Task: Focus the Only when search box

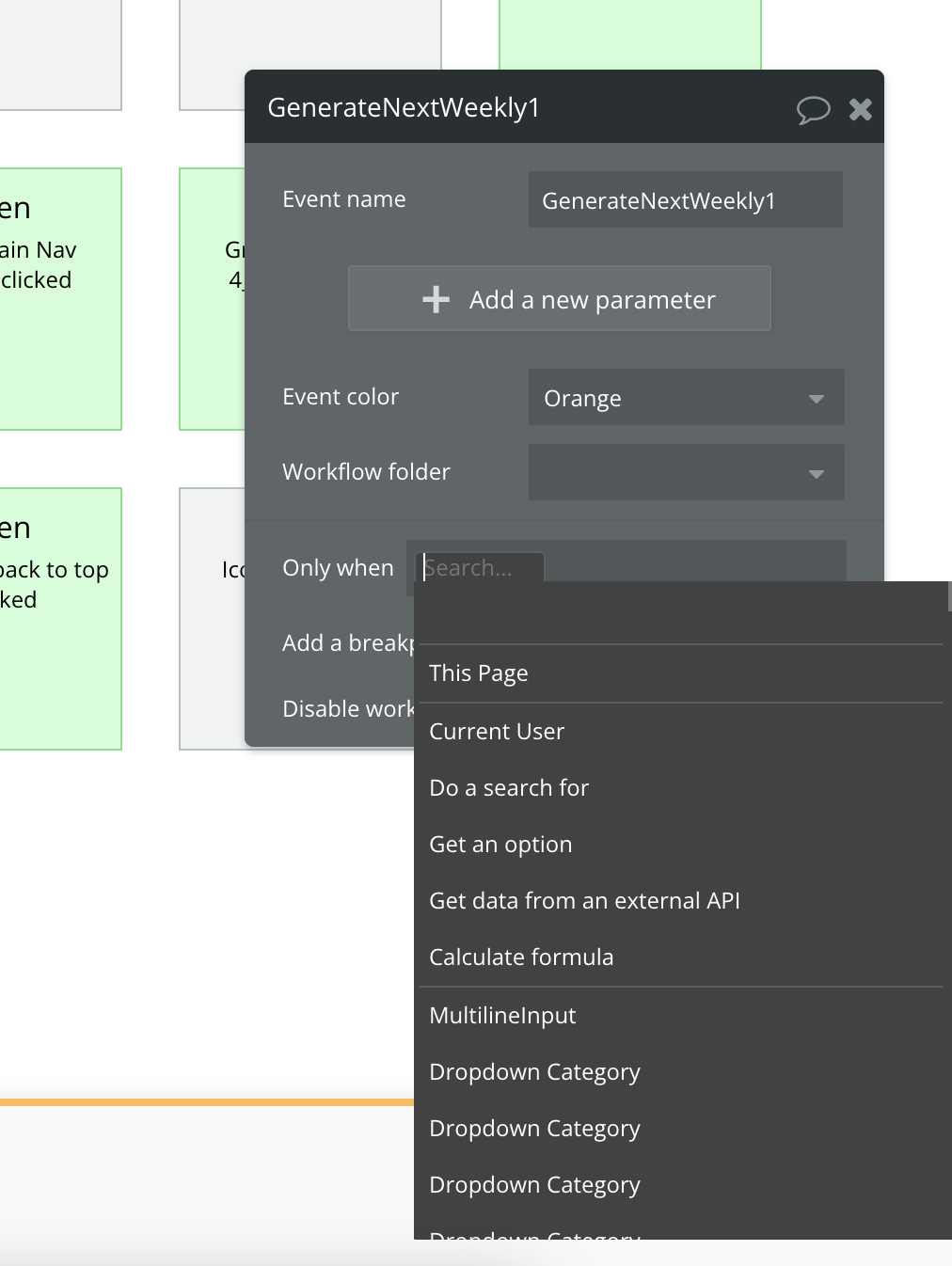Action: (x=480, y=567)
